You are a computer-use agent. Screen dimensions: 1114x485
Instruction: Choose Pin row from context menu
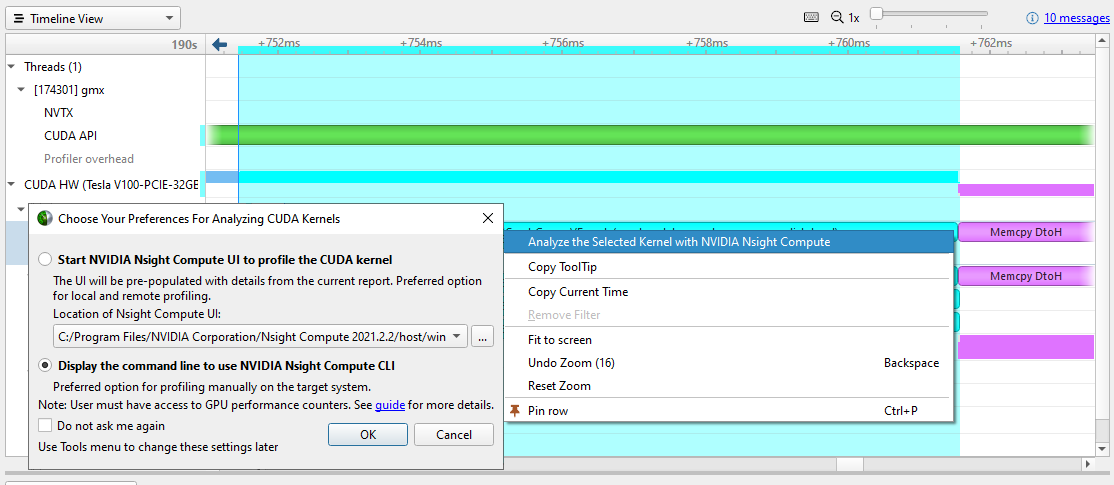728,410
